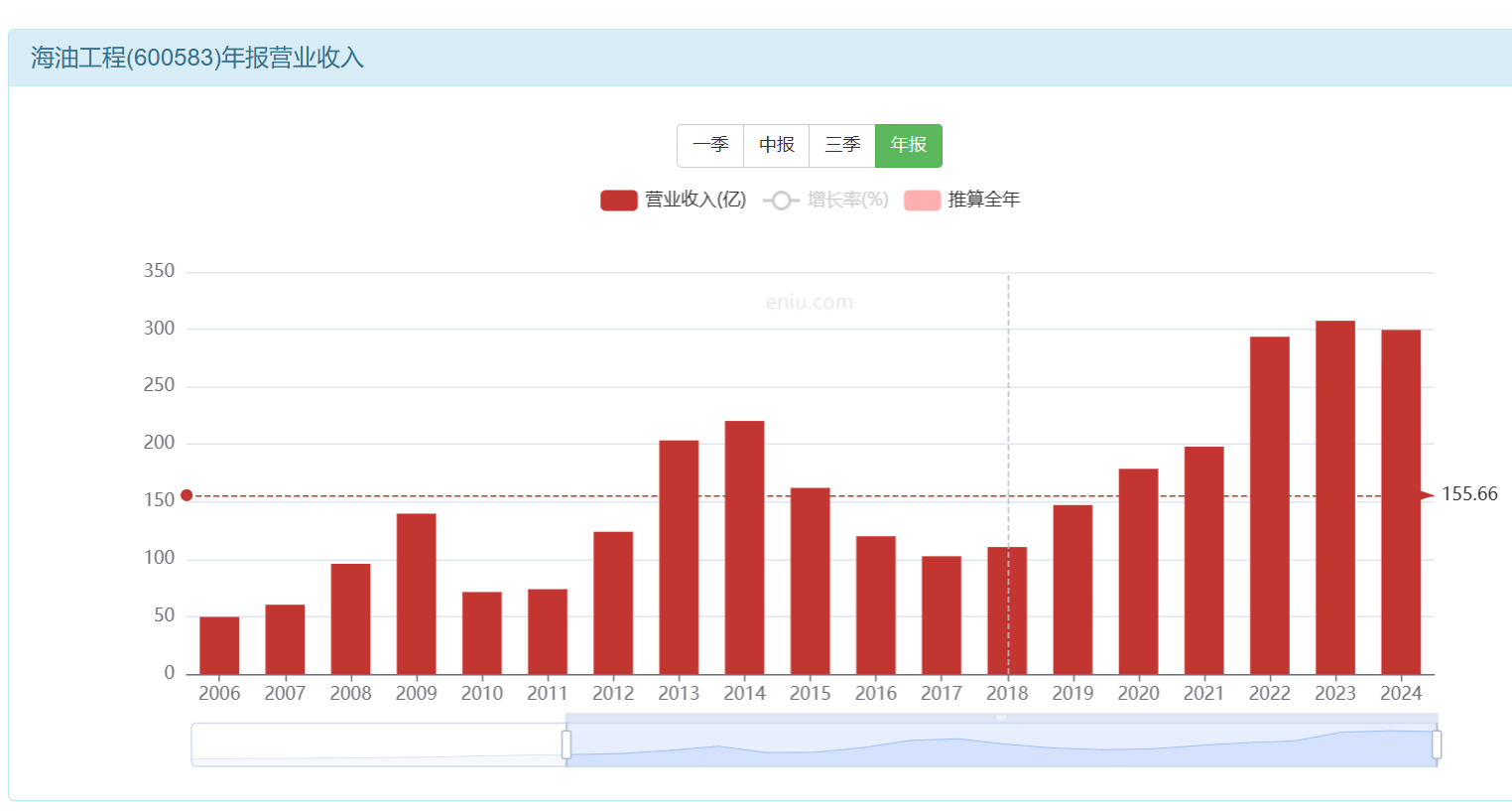
Task: Click the 增长率 line marker legend icon
Action: click(x=781, y=201)
